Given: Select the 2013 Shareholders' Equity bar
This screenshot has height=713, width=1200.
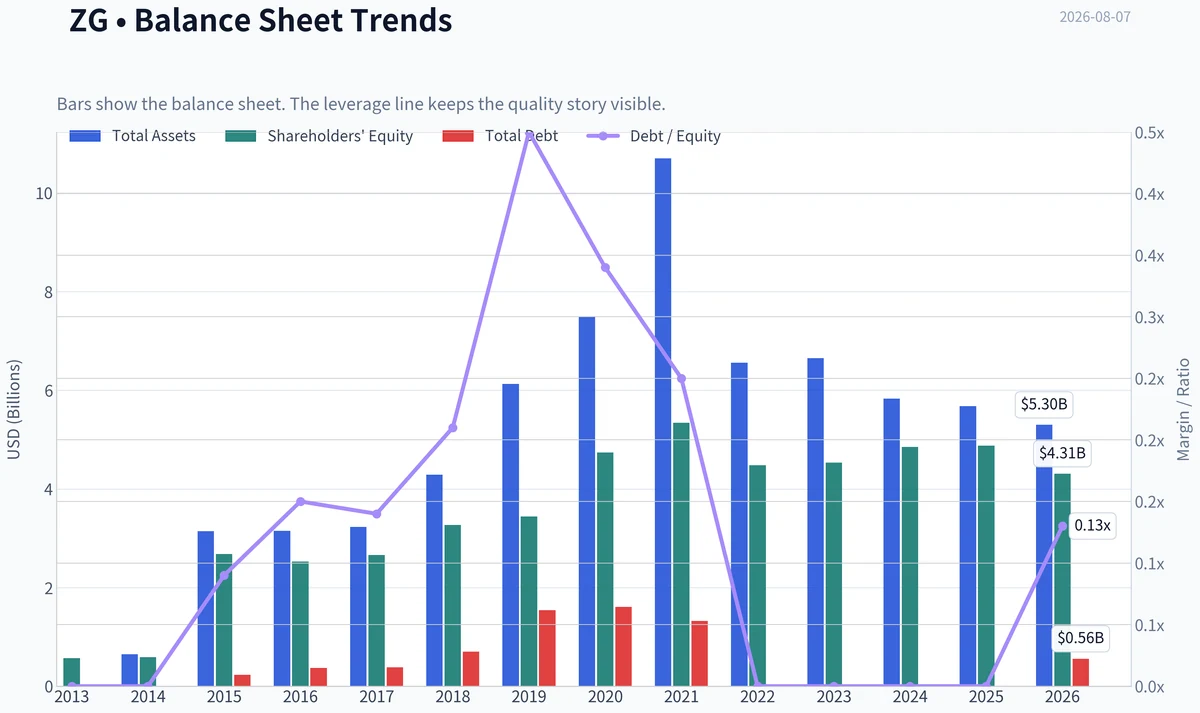Looking at the screenshot, I should (72, 672).
